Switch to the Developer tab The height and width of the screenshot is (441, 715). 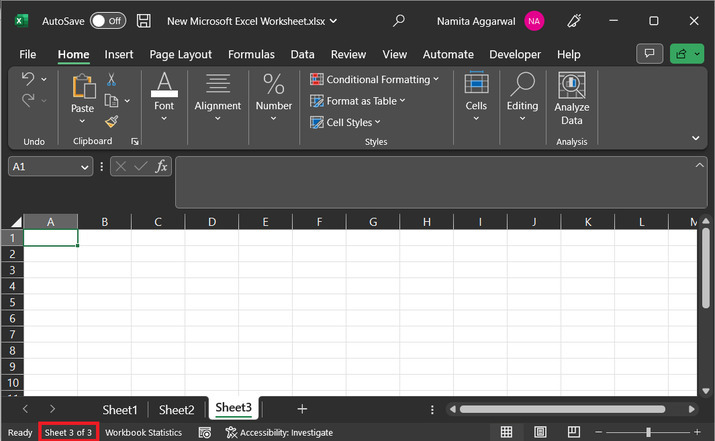click(x=515, y=54)
